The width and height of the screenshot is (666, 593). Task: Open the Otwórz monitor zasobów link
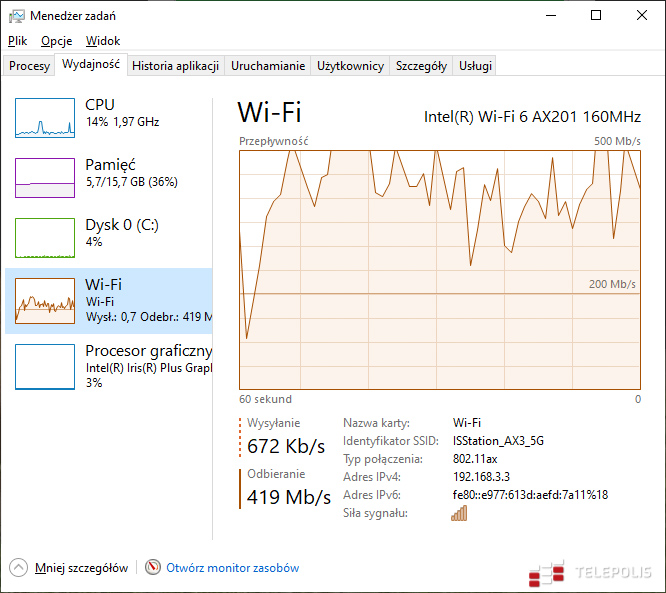[x=232, y=568]
